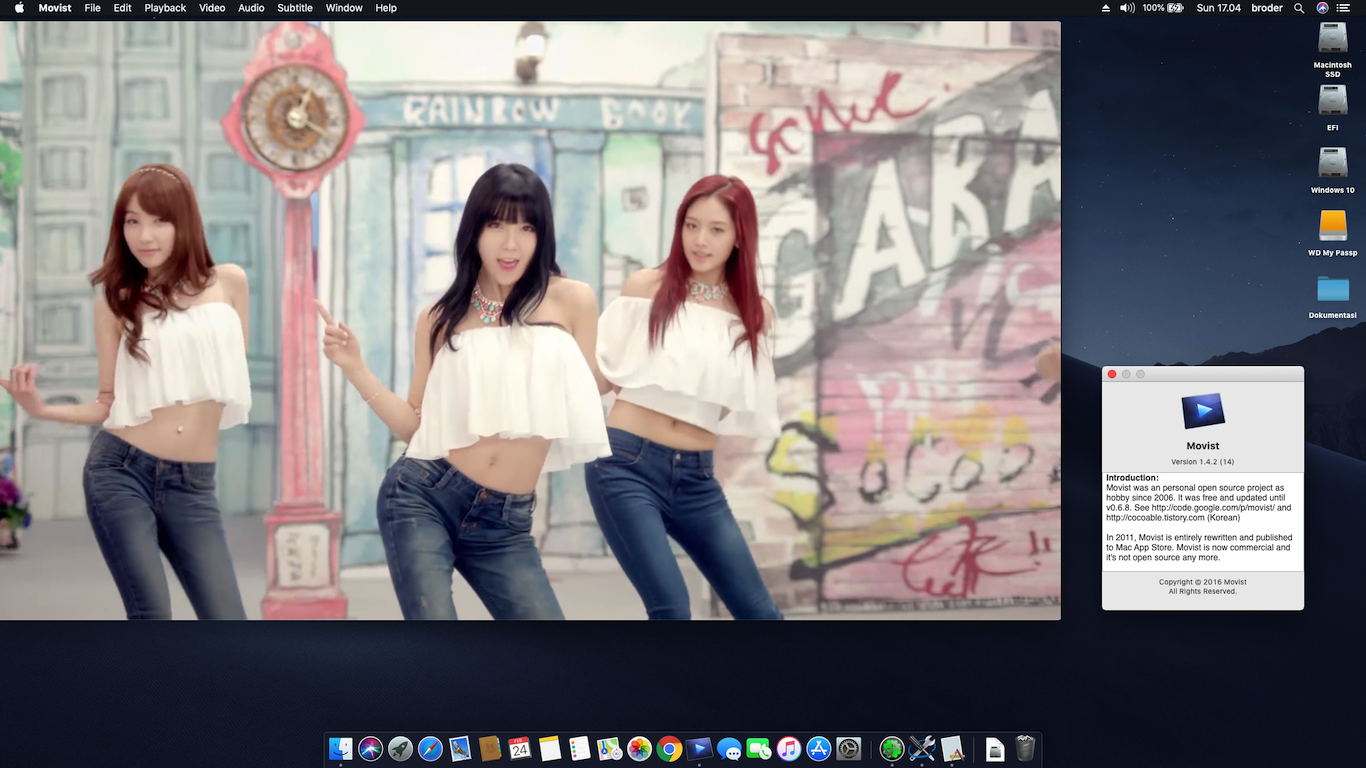This screenshot has width=1366, height=768.
Task: Open FaceTime from the Dock
Action: point(759,748)
